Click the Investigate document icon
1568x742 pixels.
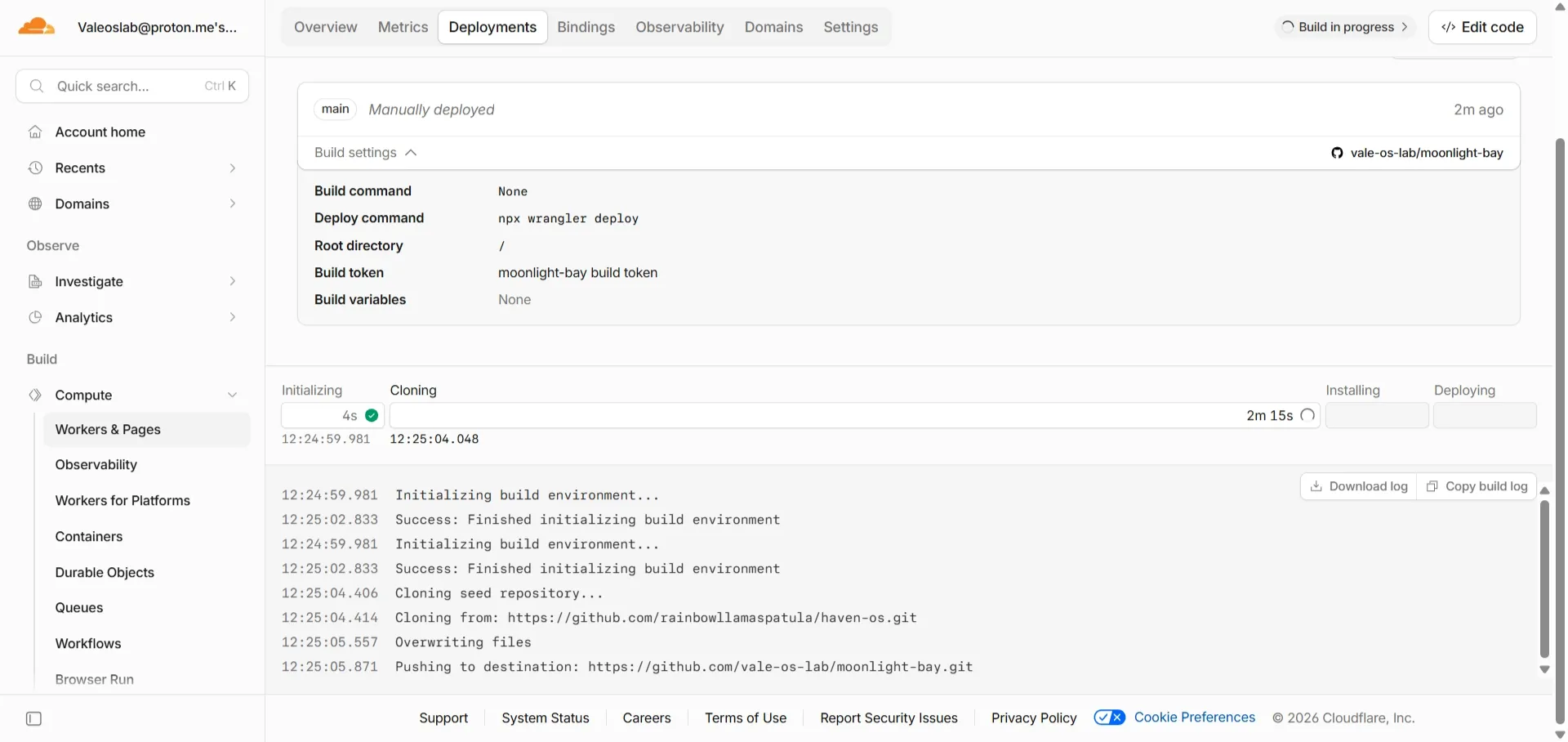click(35, 281)
